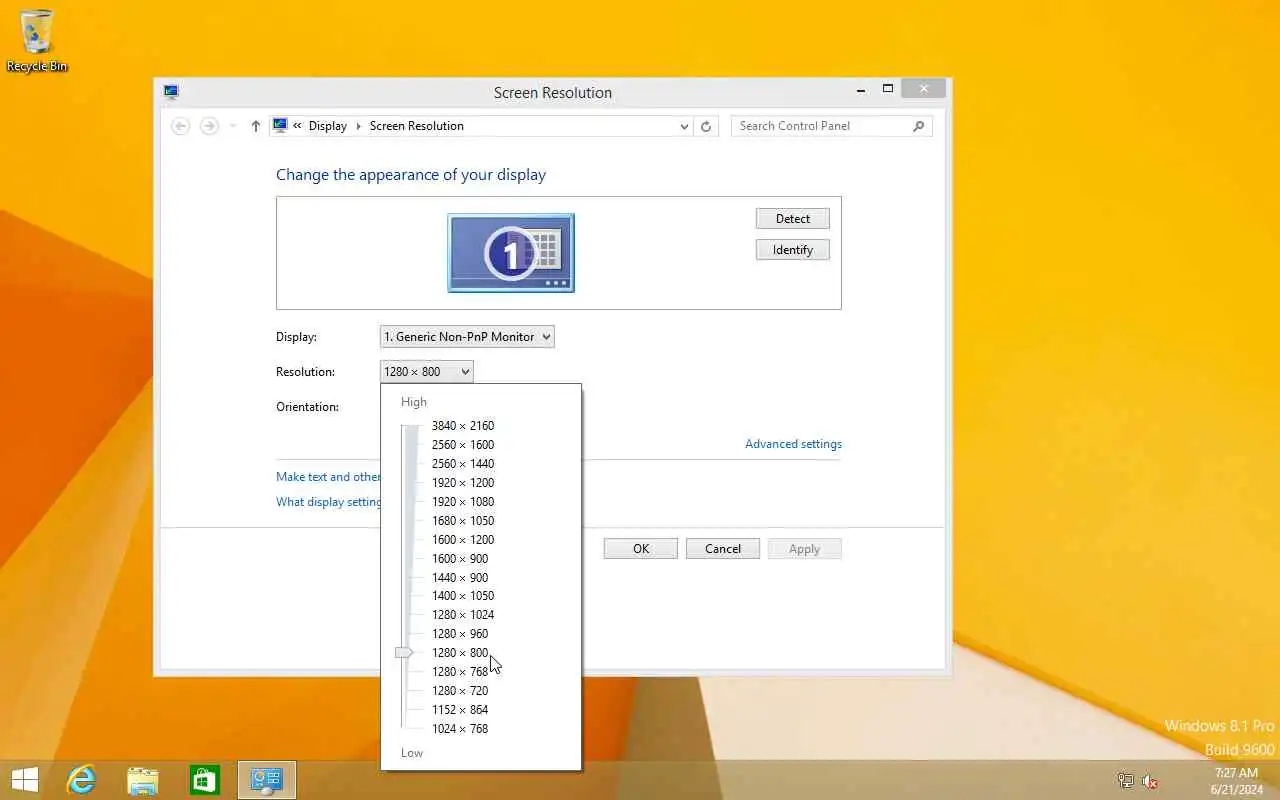The image size is (1280, 800).
Task: Click the resolution slider thumb
Action: tap(404, 653)
